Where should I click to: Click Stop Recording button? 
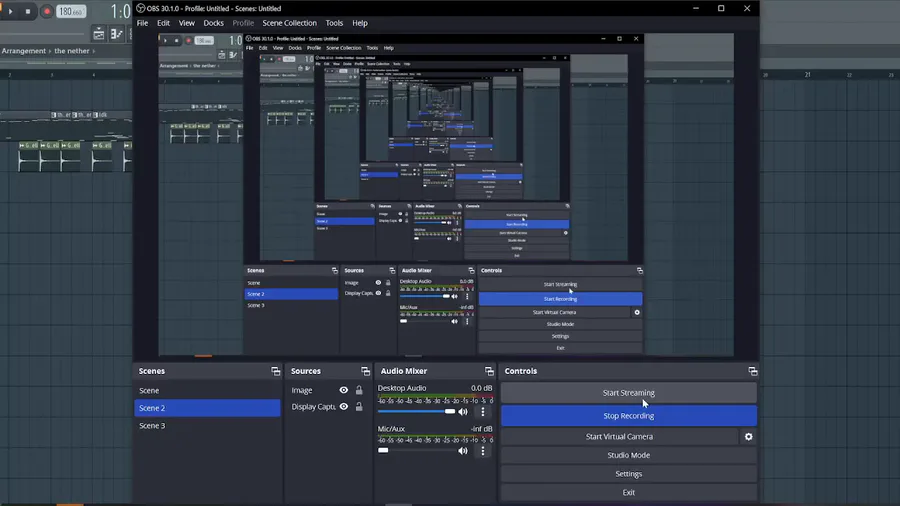point(629,416)
